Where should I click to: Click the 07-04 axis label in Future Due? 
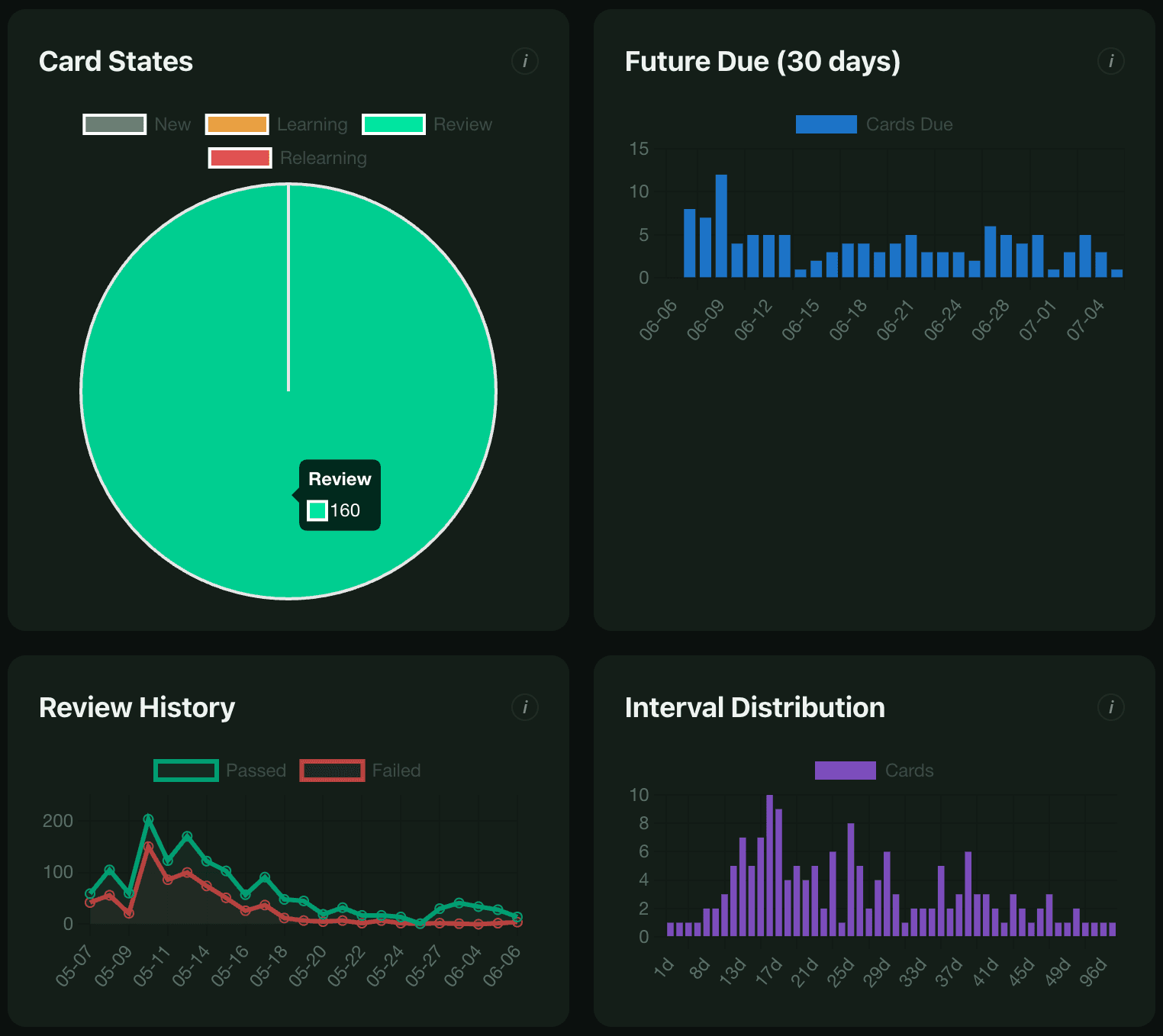1085,320
